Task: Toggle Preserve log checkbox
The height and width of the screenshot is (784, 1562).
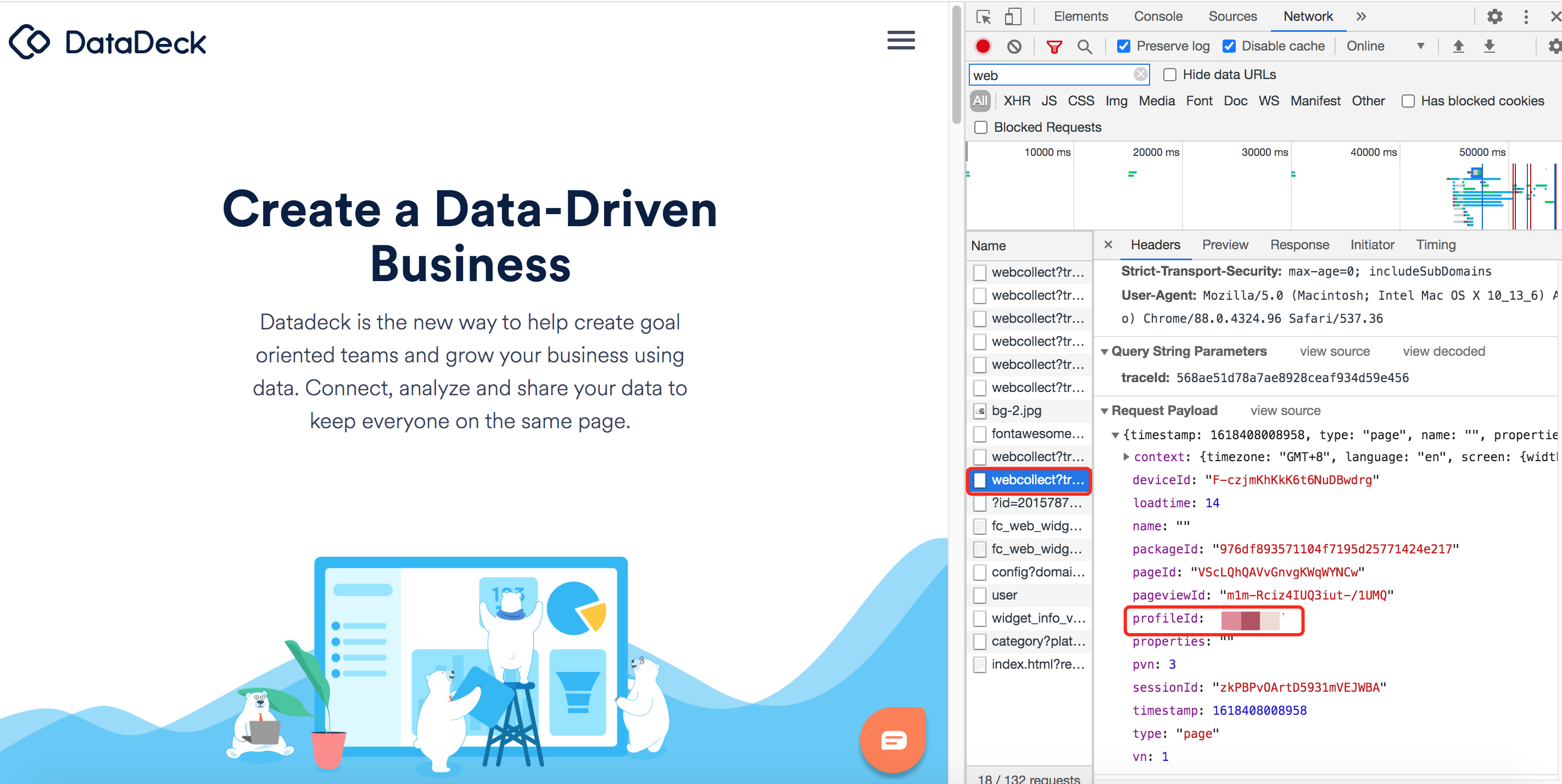Action: point(1124,46)
